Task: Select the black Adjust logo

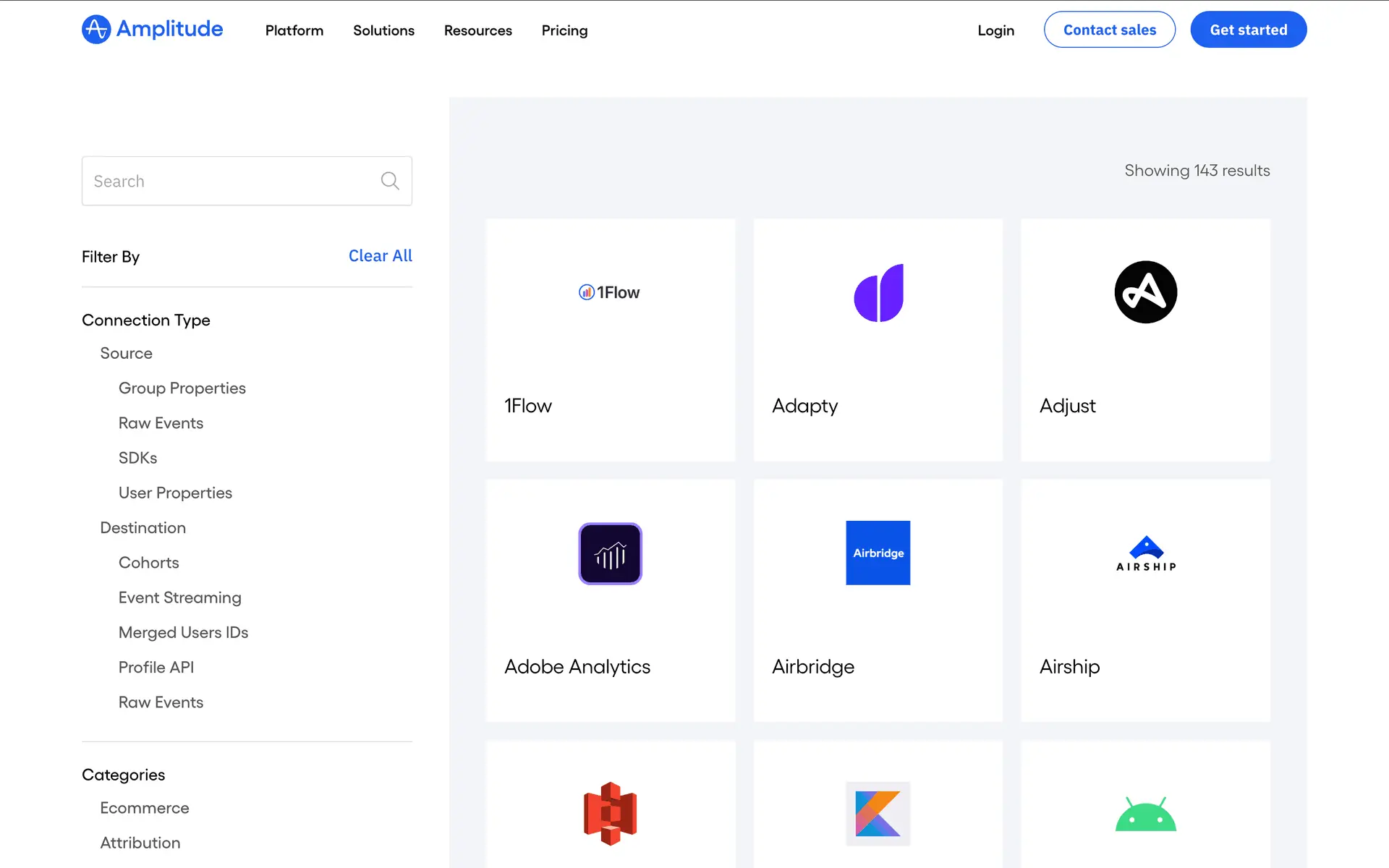Action: [1145, 292]
